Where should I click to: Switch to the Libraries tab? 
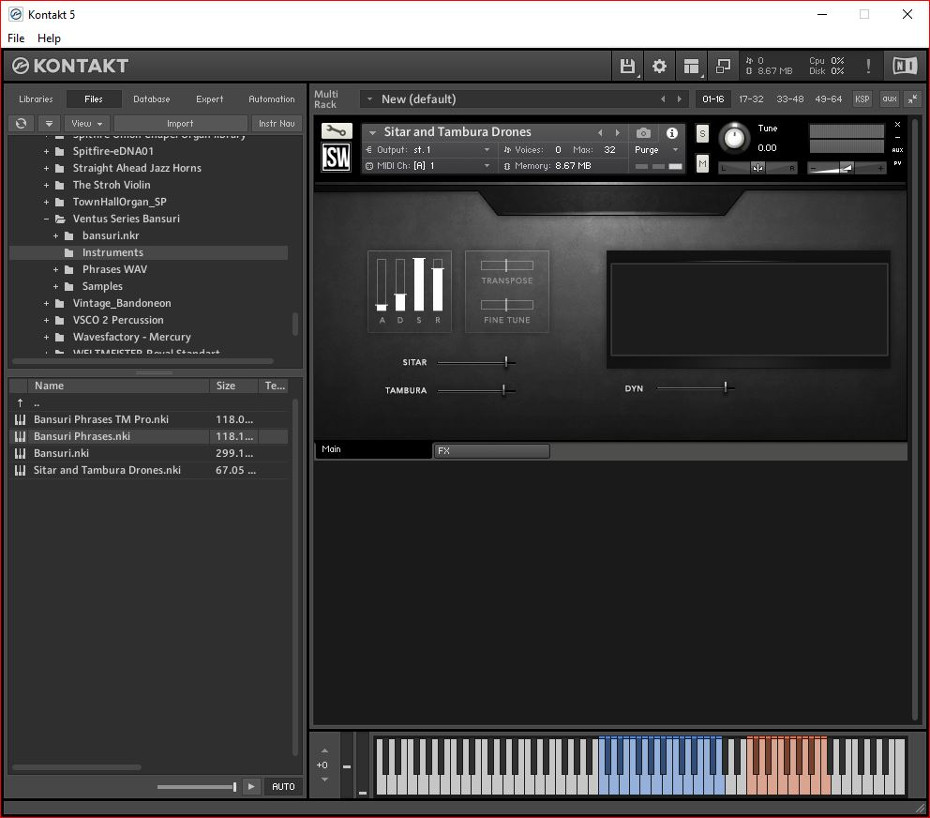click(36, 99)
